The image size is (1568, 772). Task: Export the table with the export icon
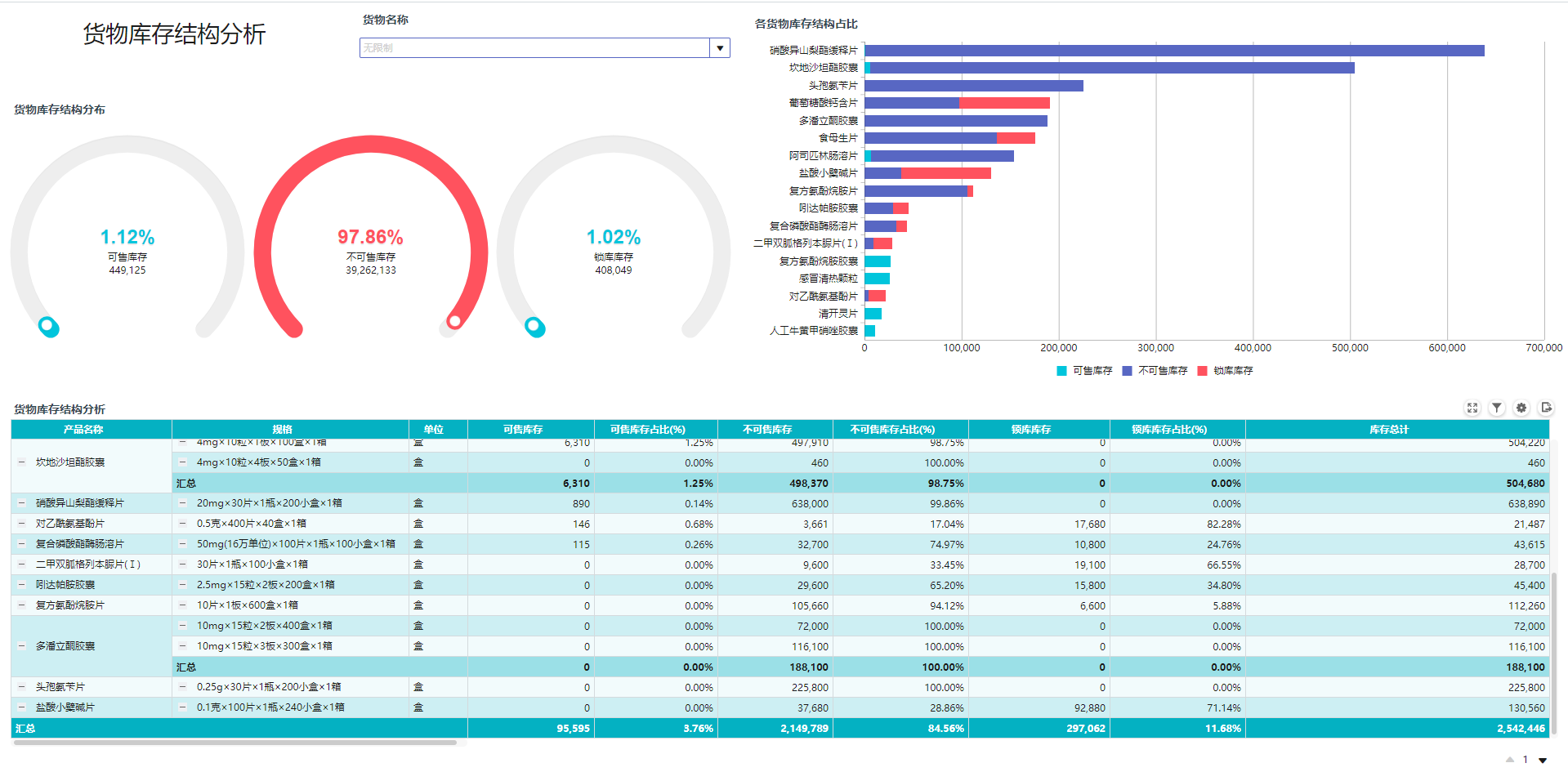coord(1546,408)
